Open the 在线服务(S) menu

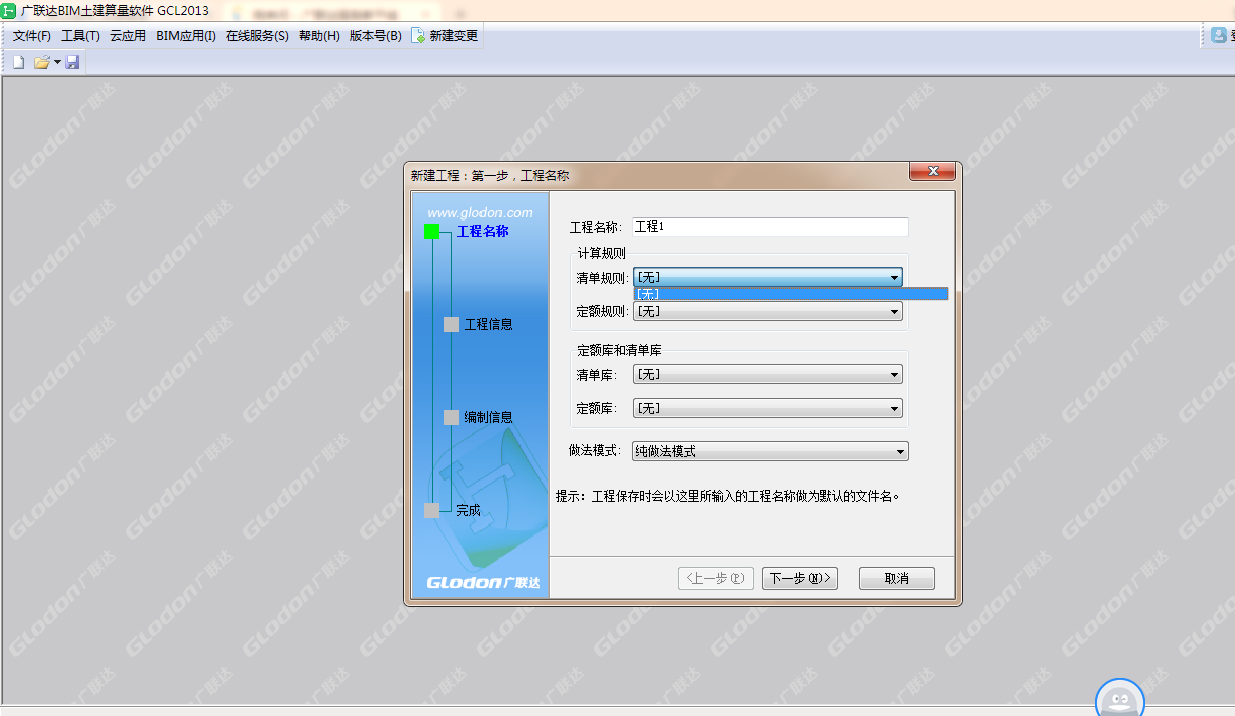pyautogui.click(x=257, y=36)
